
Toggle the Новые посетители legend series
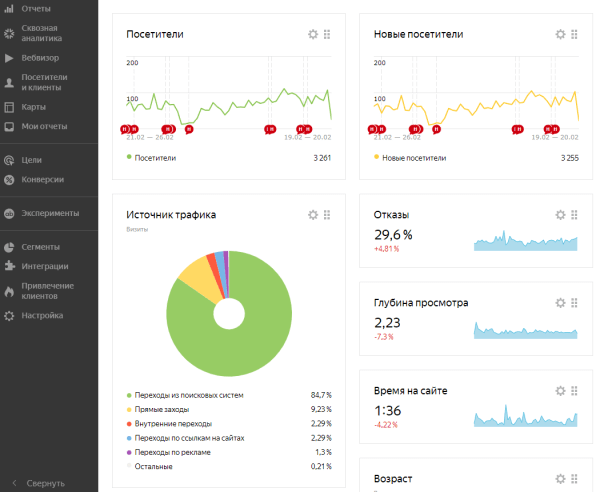click(412, 158)
